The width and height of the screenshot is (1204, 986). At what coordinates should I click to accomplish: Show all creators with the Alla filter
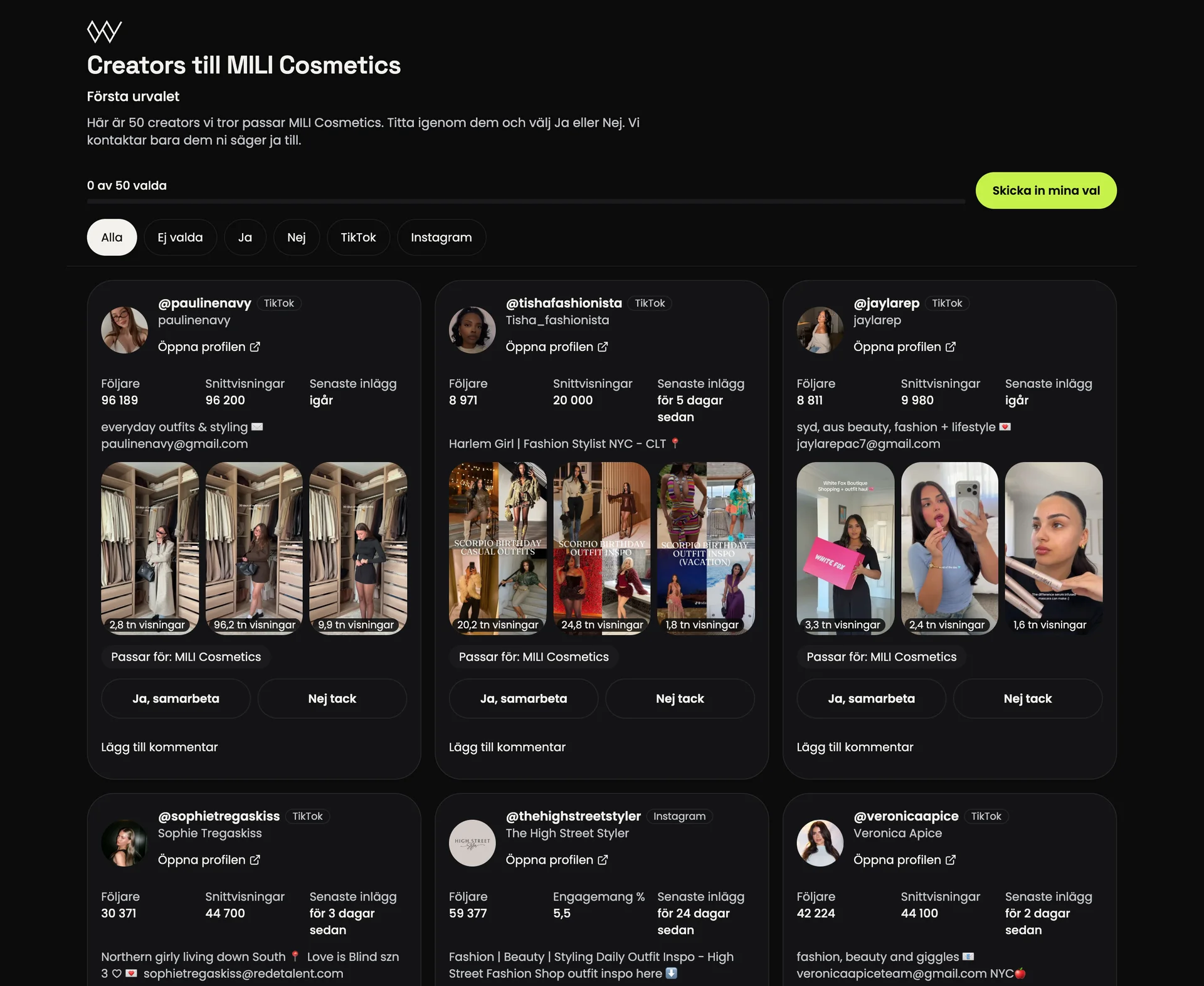tap(112, 237)
